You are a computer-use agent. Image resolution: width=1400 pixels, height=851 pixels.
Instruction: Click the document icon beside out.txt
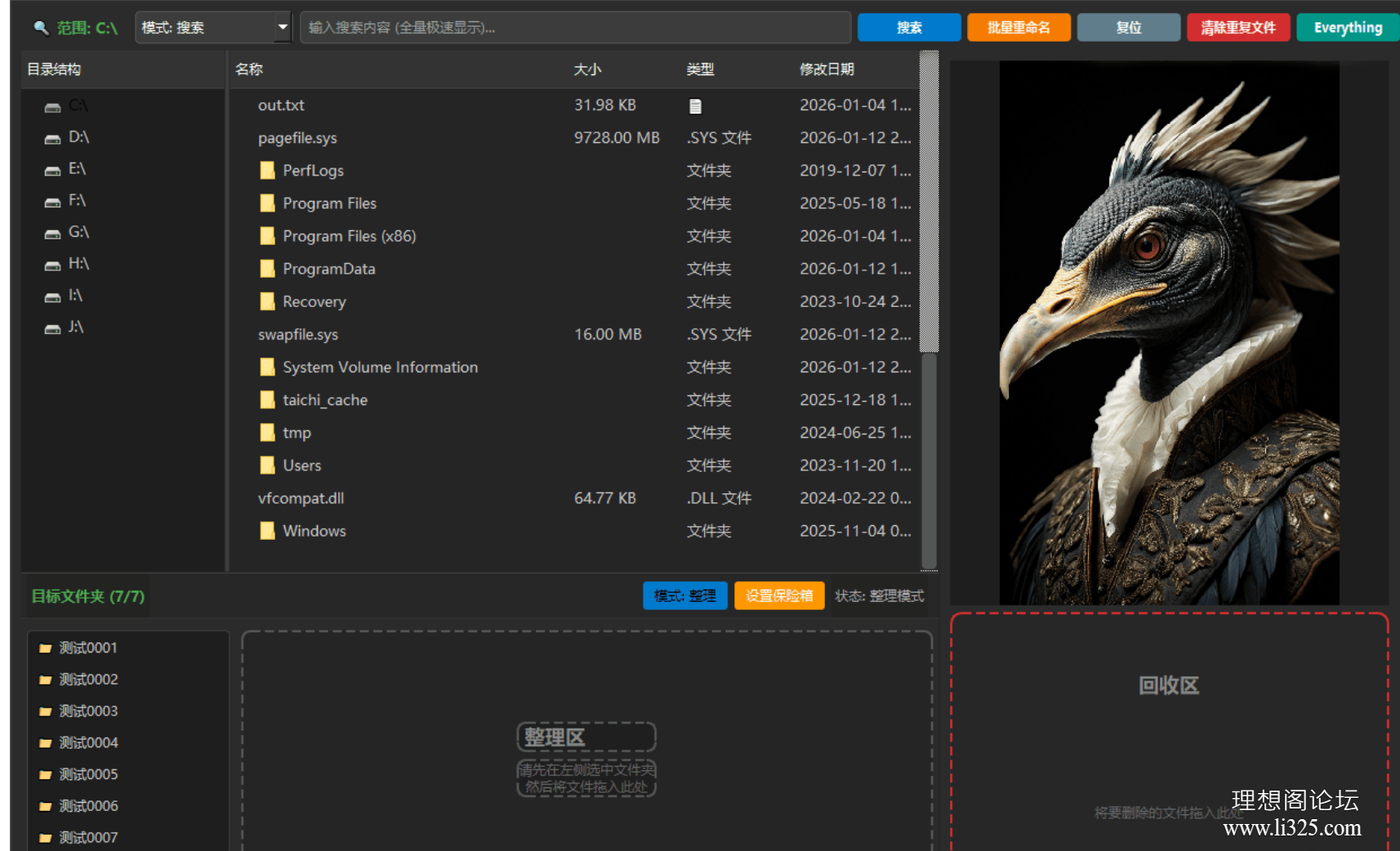pyautogui.click(x=695, y=105)
